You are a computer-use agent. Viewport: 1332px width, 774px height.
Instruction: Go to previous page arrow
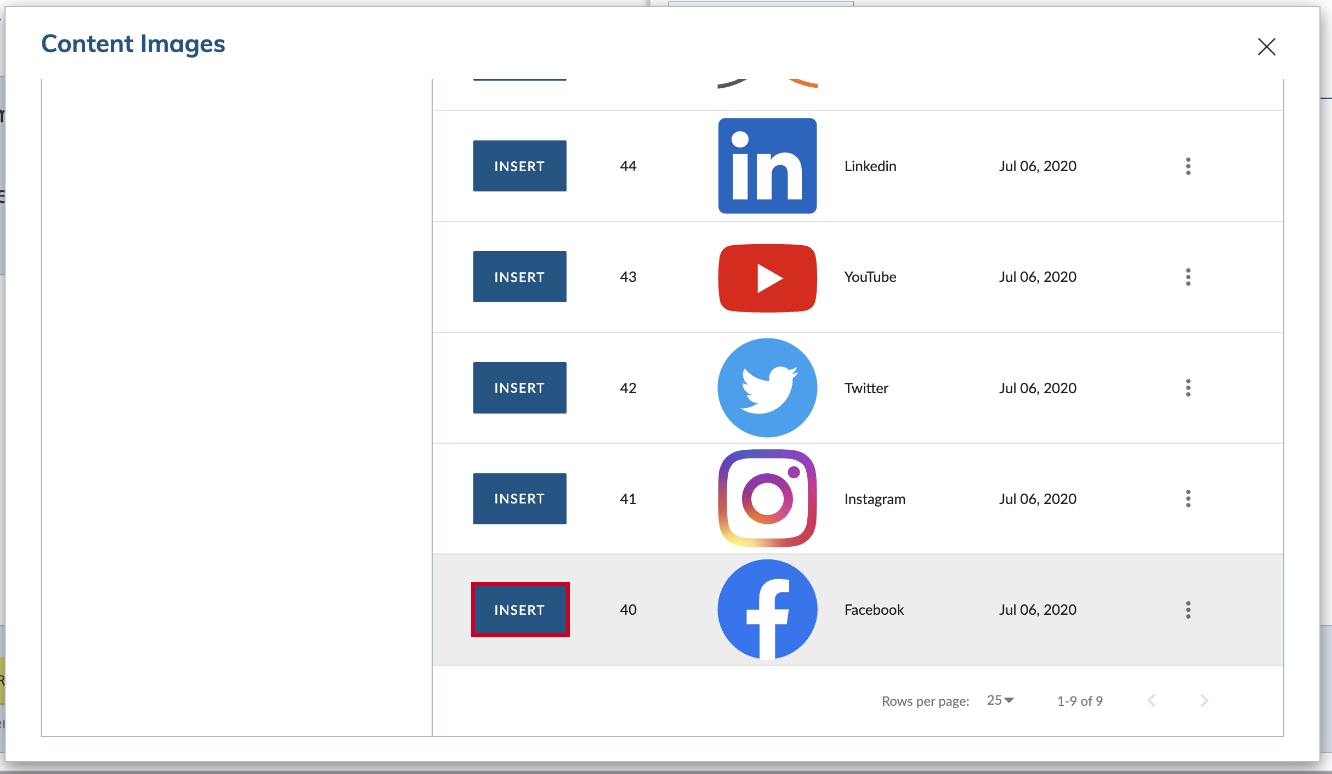pyautogui.click(x=1152, y=701)
